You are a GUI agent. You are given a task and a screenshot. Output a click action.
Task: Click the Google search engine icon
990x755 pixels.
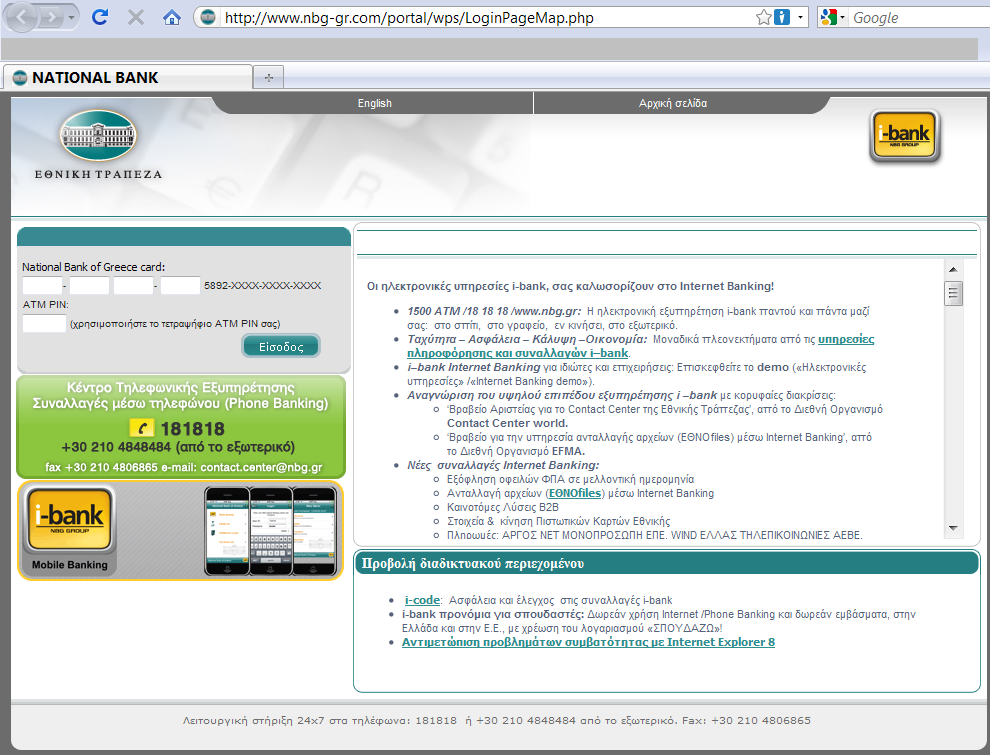pos(828,17)
